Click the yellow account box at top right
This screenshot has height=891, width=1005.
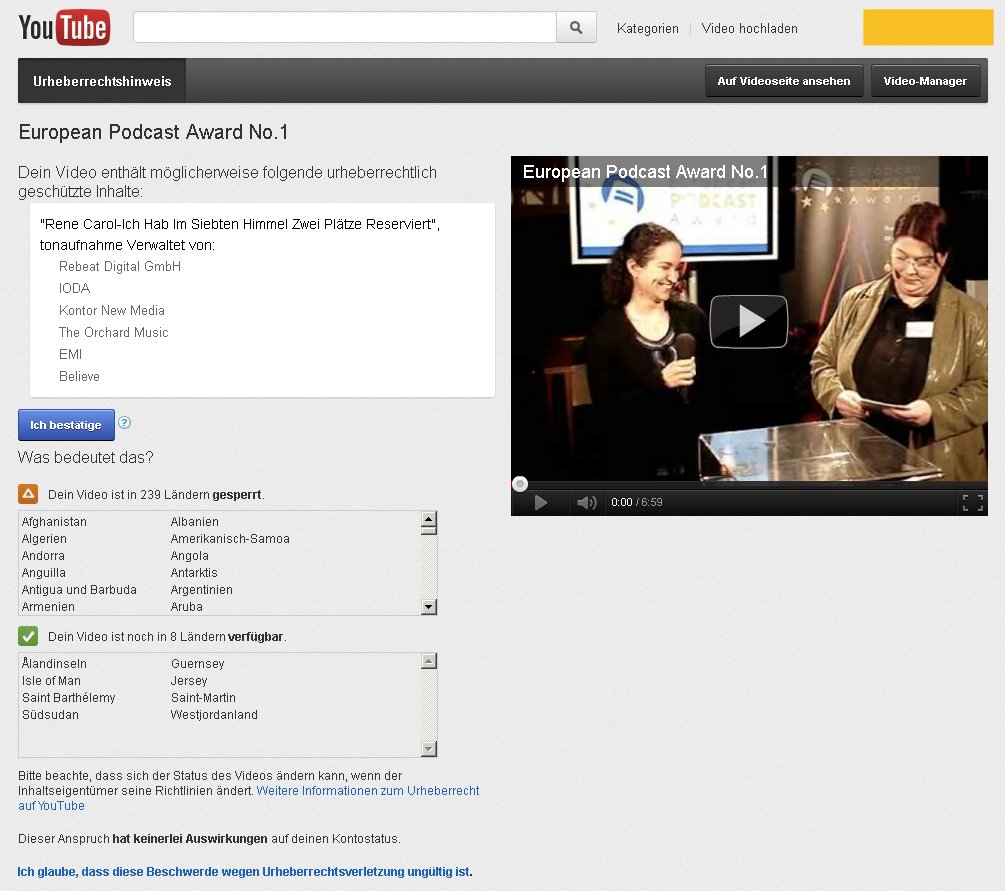click(x=928, y=27)
